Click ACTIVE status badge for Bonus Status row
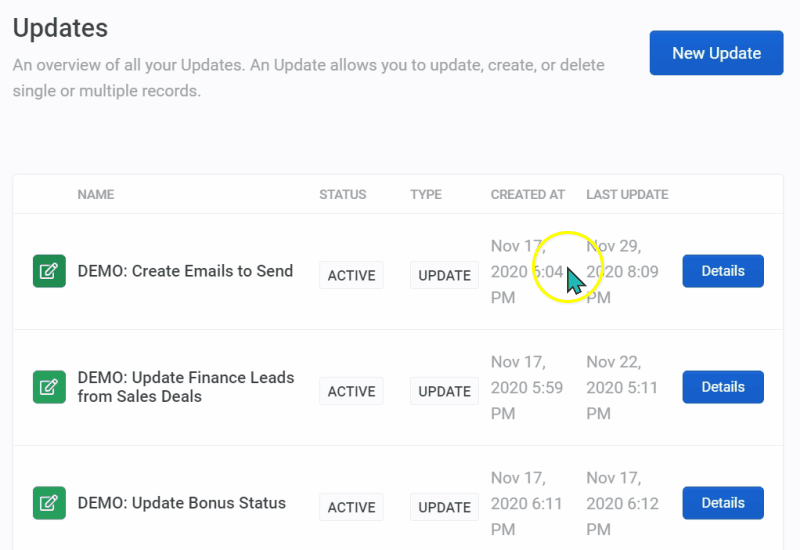This screenshot has height=550, width=800. pyautogui.click(x=351, y=507)
